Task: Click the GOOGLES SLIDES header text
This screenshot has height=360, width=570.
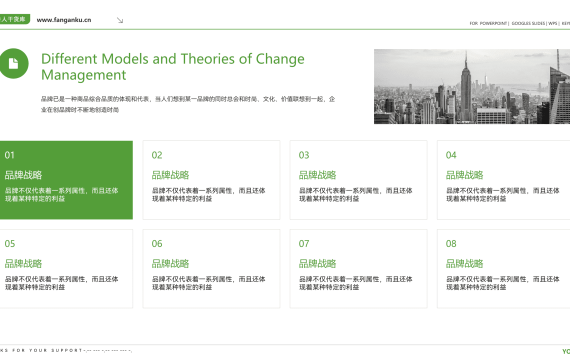Action: pos(528,23)
